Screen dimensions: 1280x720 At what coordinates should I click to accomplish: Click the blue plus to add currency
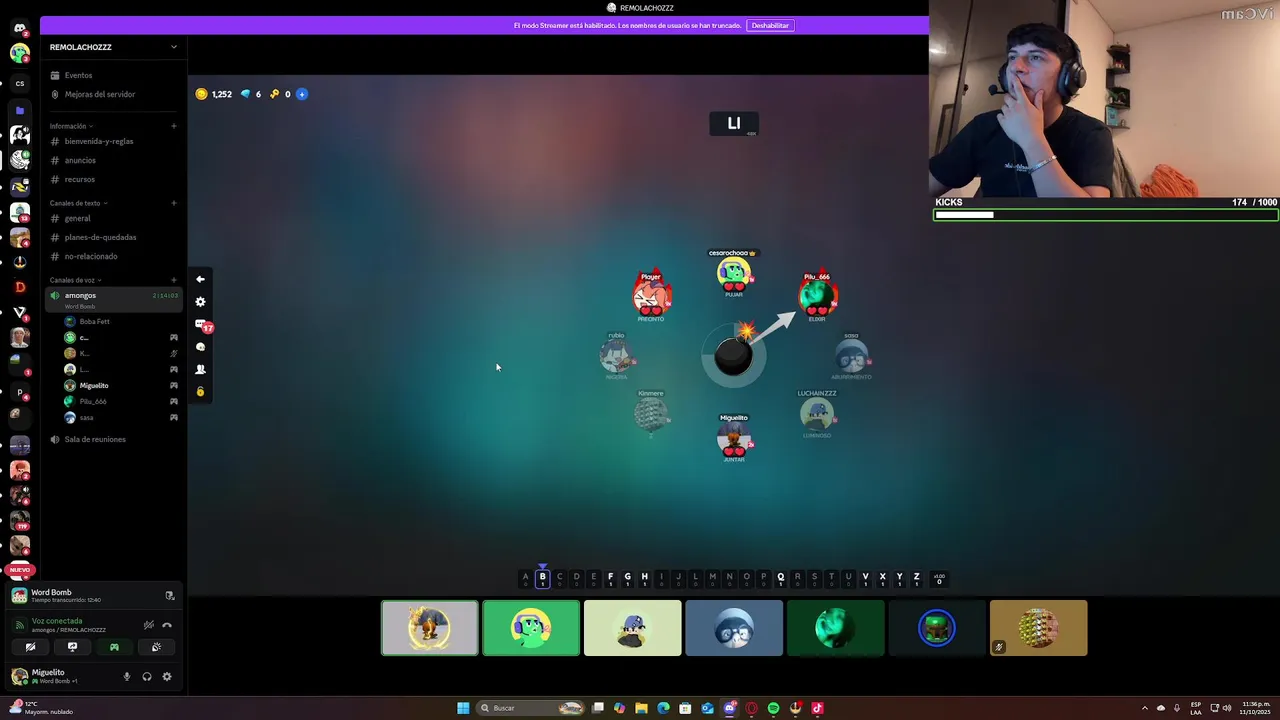[302, 94]
